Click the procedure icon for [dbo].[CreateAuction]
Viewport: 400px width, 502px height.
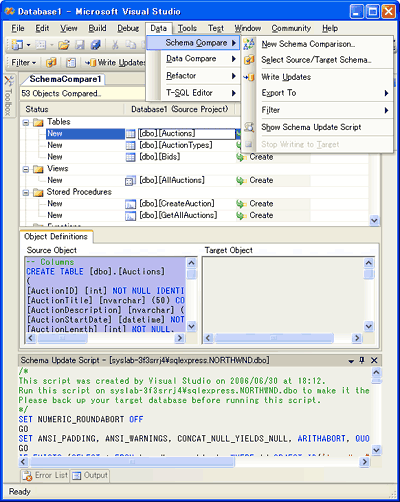click(x=130, y=204)
